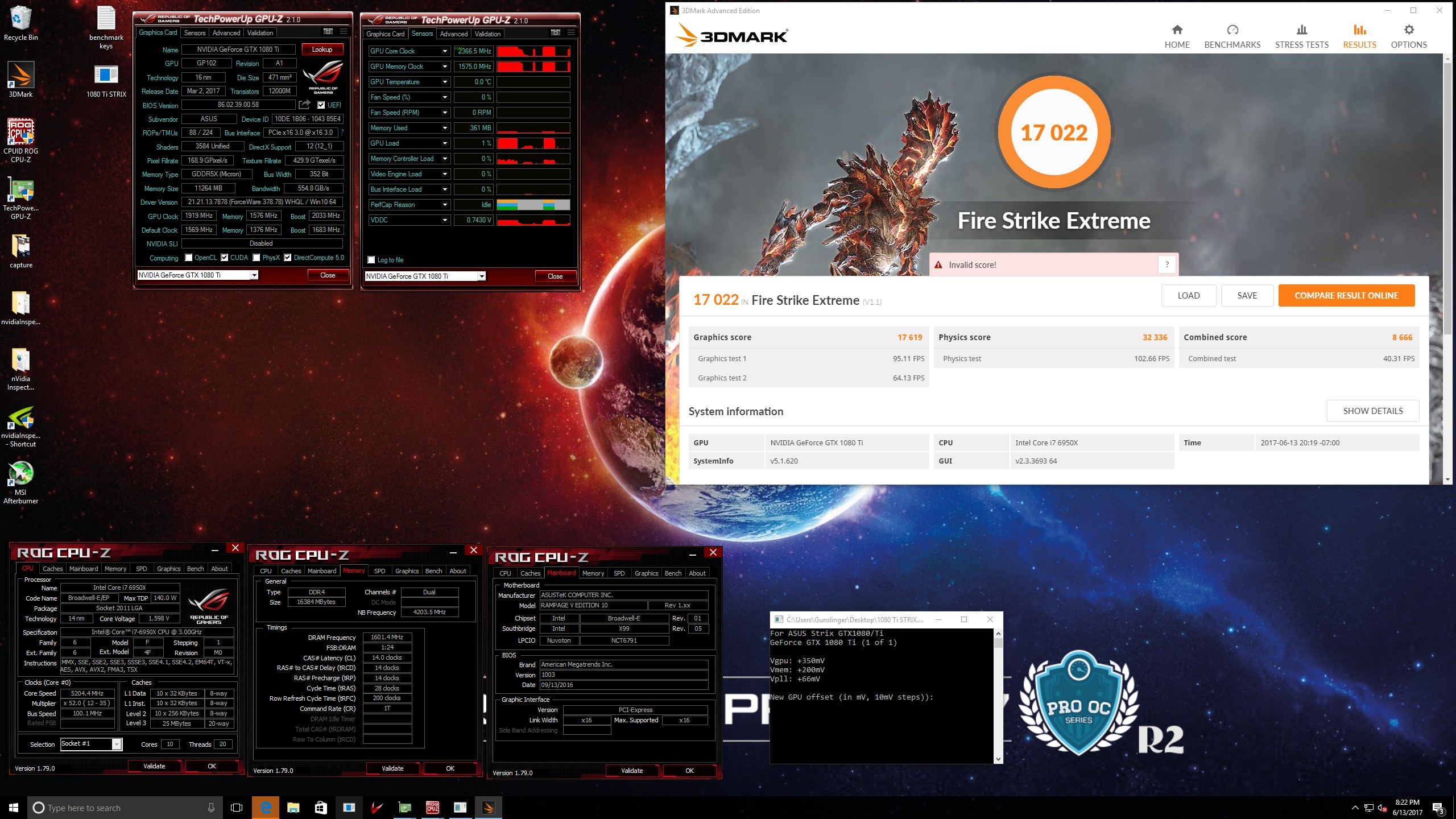This screenshot has width=1456, height=819.
Task: Click the SAVE button in 3DMark
Action: 1247,295
